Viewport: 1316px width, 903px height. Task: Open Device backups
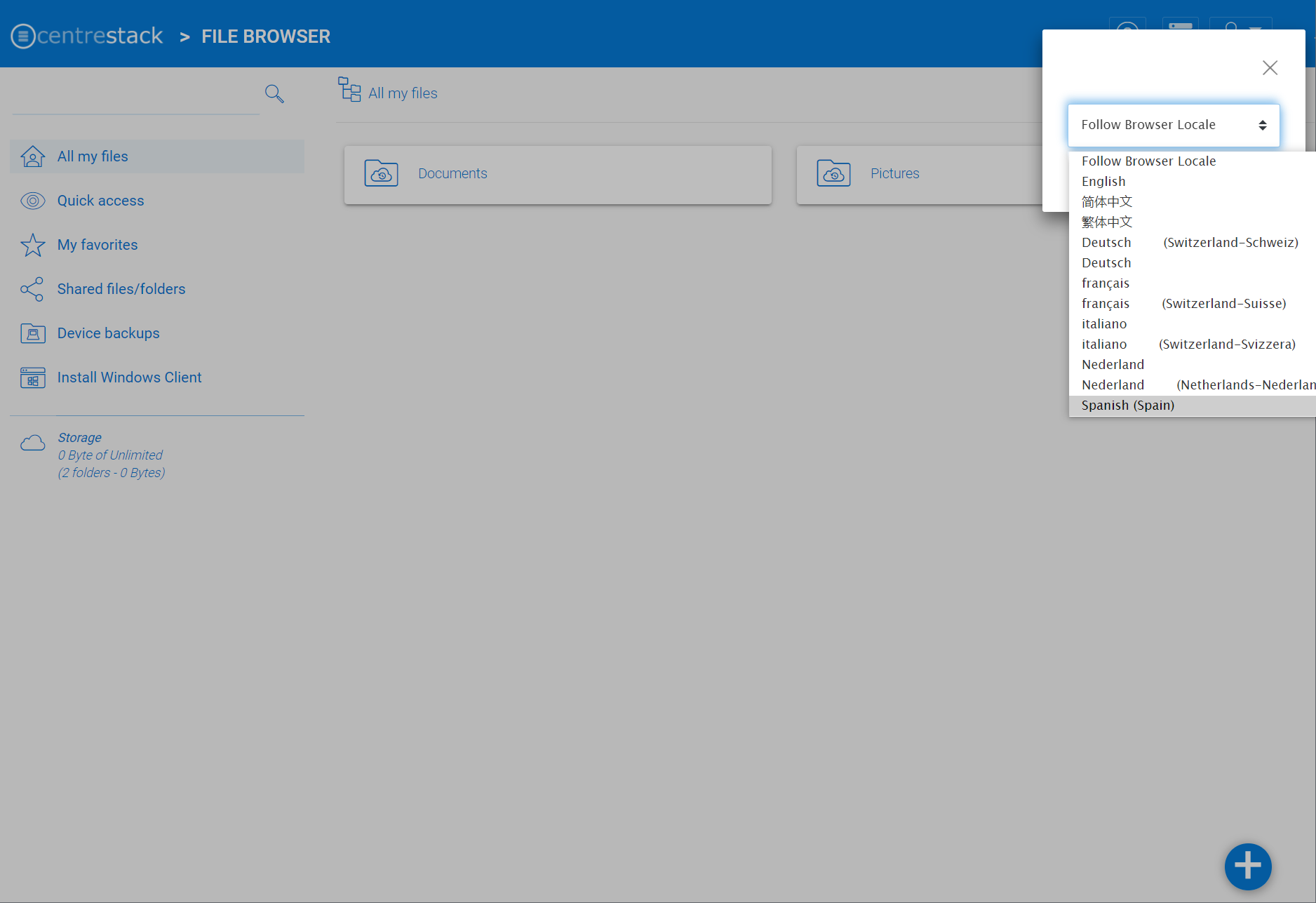[109, 333]
